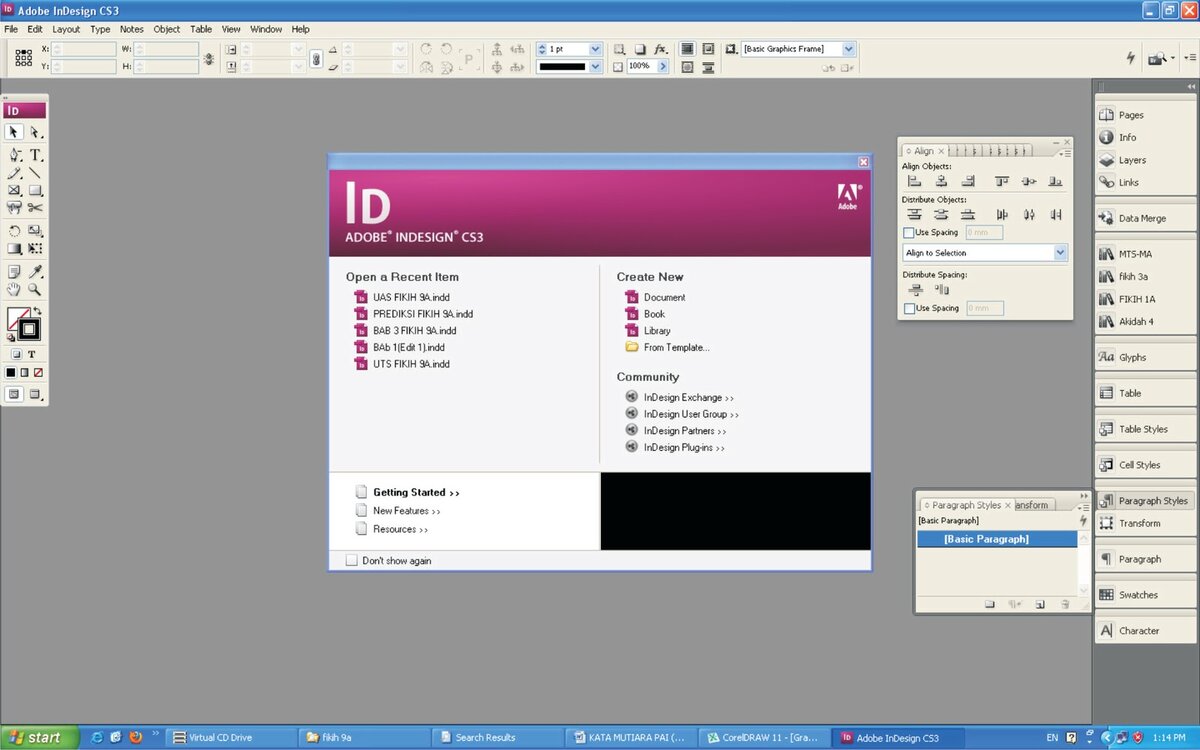This screenshot has width=1200, height=750.
Task: Select the Scissors tool
Action: click(x=35, y=208)
